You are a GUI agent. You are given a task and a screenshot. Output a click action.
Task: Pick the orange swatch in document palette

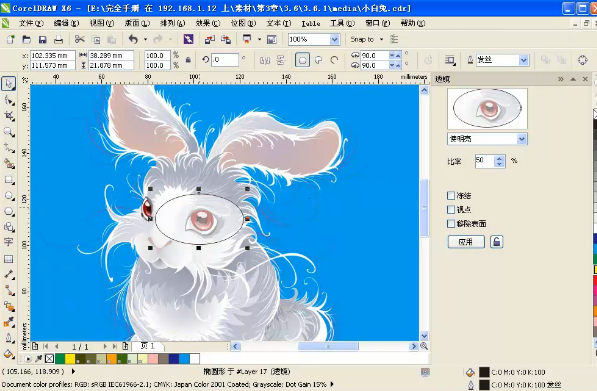pos(111,359)
